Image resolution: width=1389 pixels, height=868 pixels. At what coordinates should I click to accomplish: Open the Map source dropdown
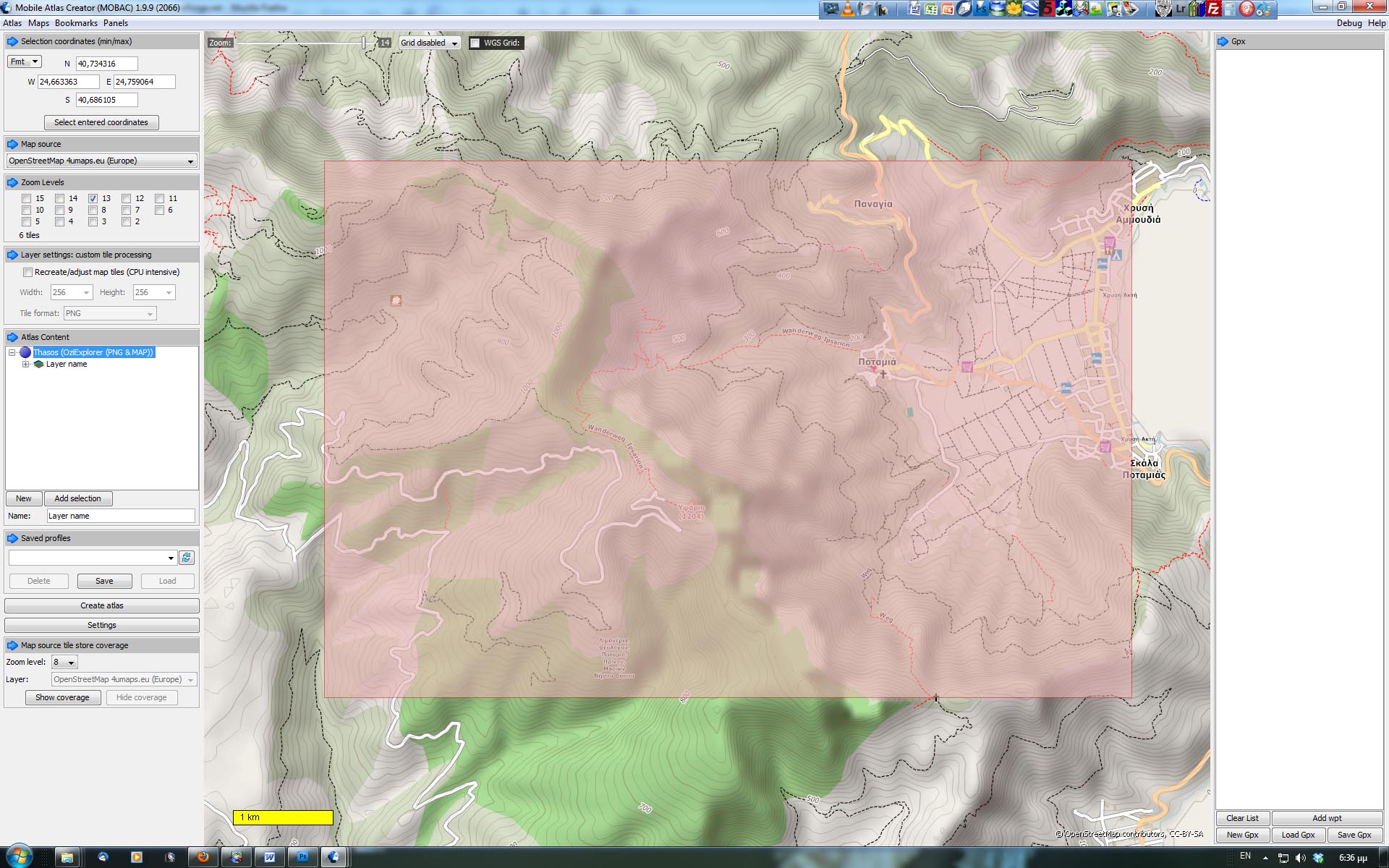point(101,161)
